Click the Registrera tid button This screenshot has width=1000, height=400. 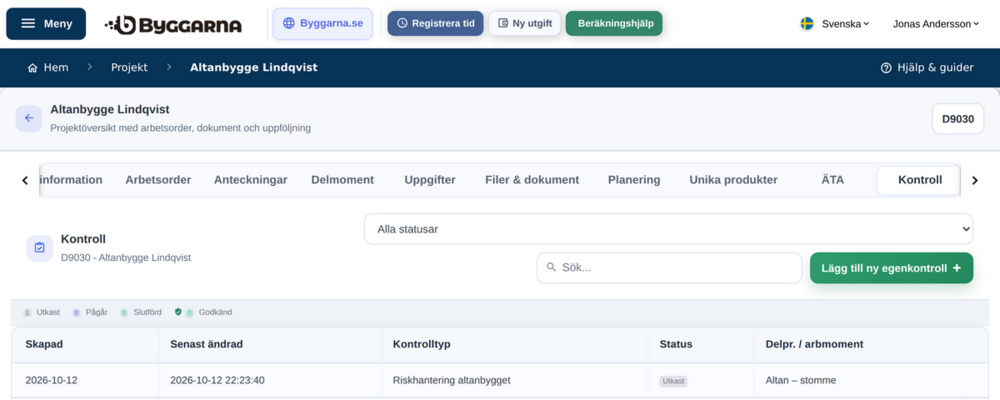(436, 24)
